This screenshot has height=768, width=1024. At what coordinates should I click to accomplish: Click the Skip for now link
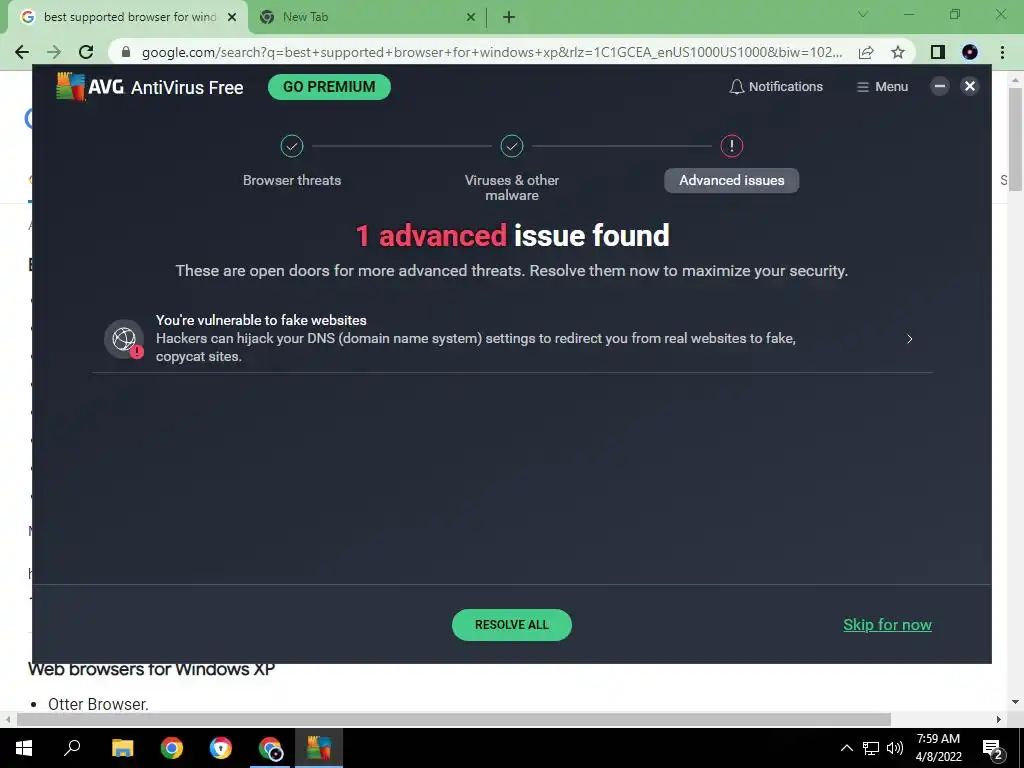pos(887,625)
